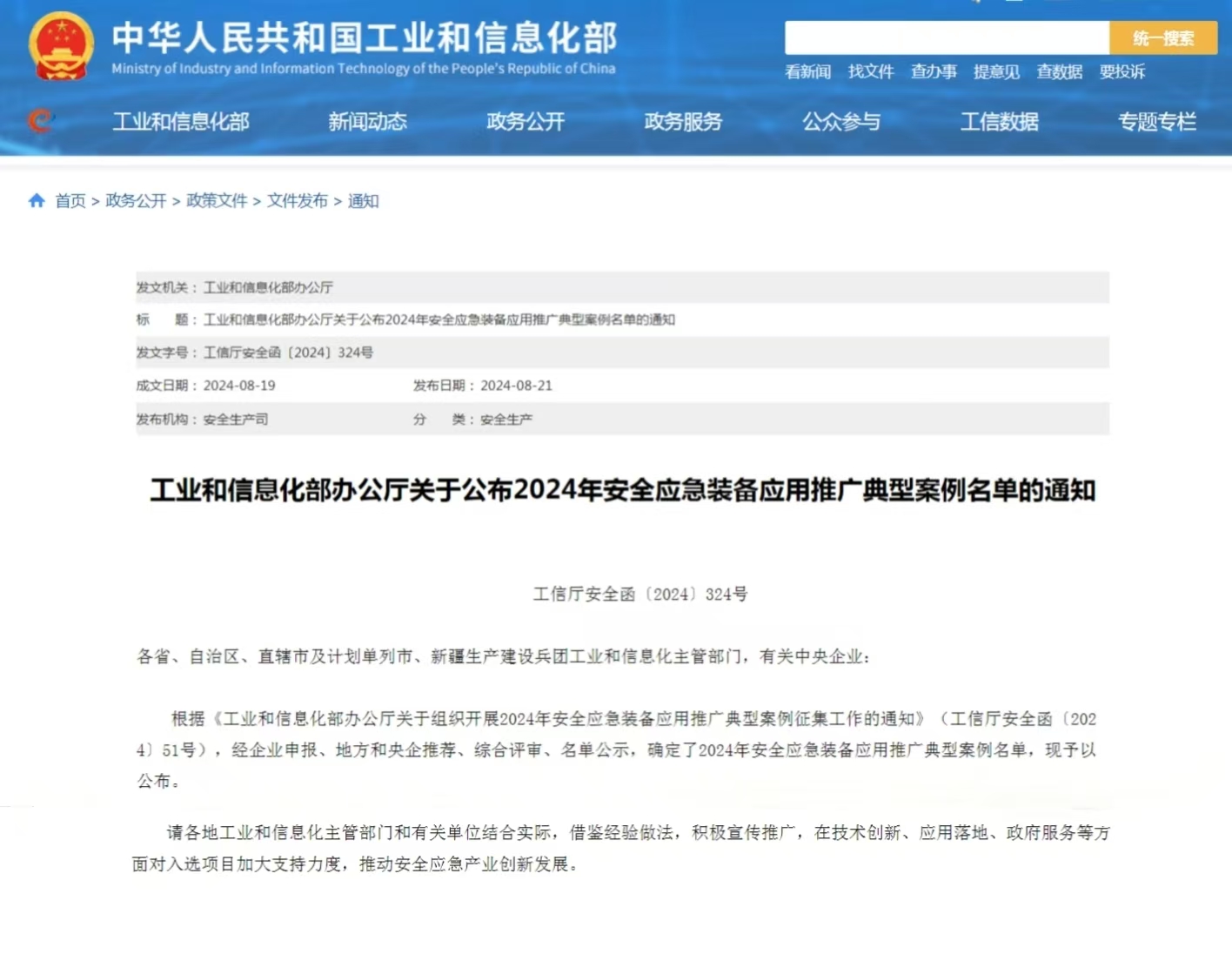Click the home icon in breadcrumb
The image size is (1232, 954).
pyautogui.click(x=37, y=201)
